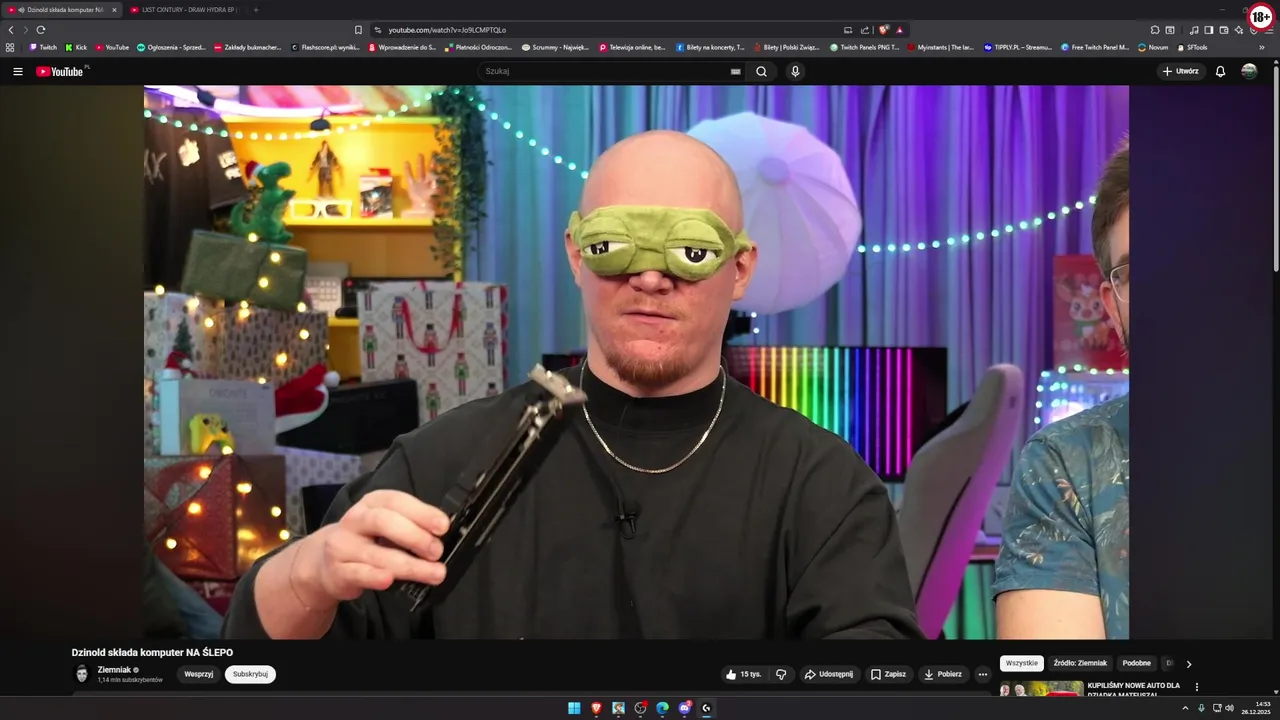
Task: Like the video with thumbs up
Action: 744,674
